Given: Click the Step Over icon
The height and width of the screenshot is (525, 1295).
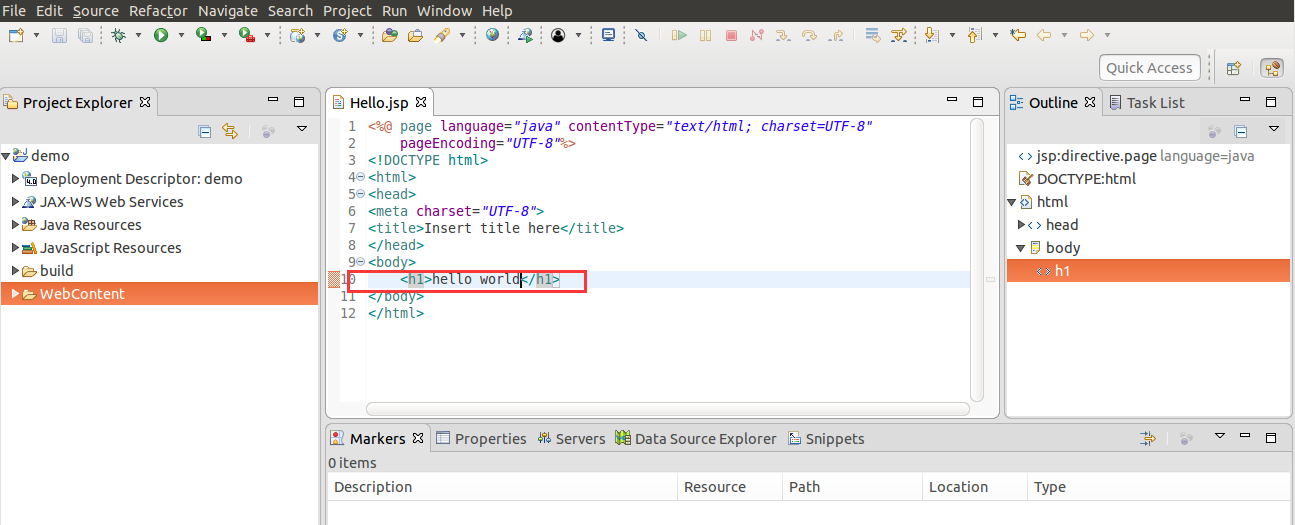Looking at the screenshot, I should [809, 35].
